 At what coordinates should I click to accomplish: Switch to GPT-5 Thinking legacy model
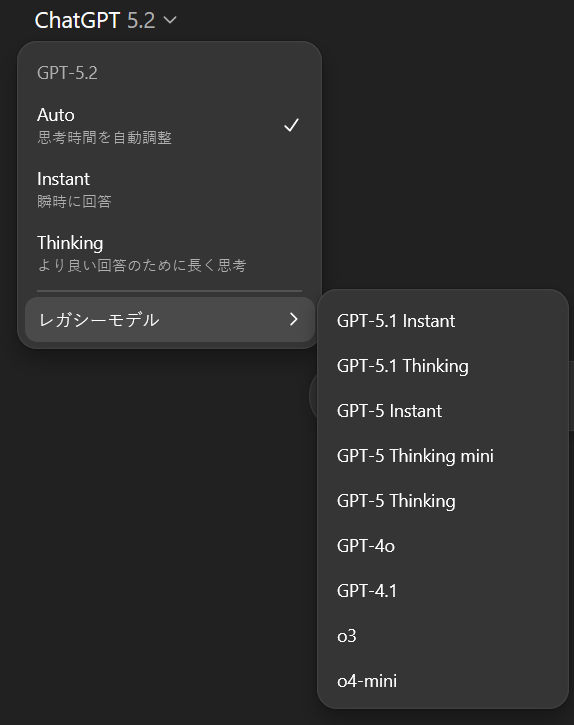443,501
